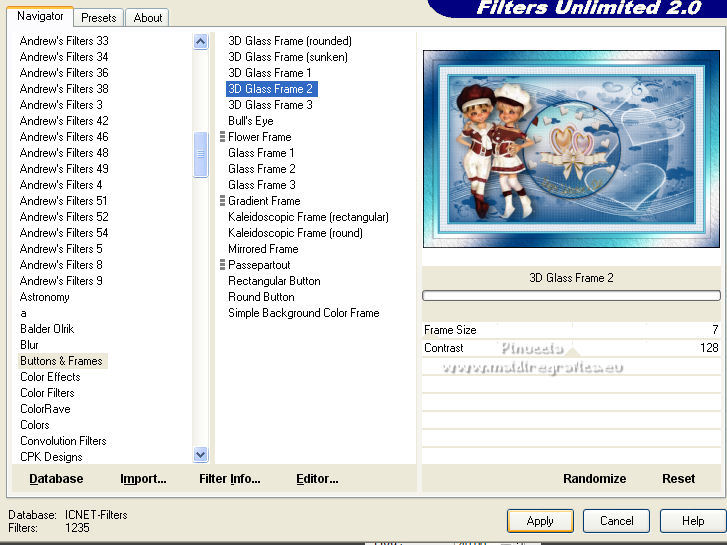The width and height of the screenshot is (727, 545).
Task: Select Glass Frame 2
Action: (x=261, y=169)
